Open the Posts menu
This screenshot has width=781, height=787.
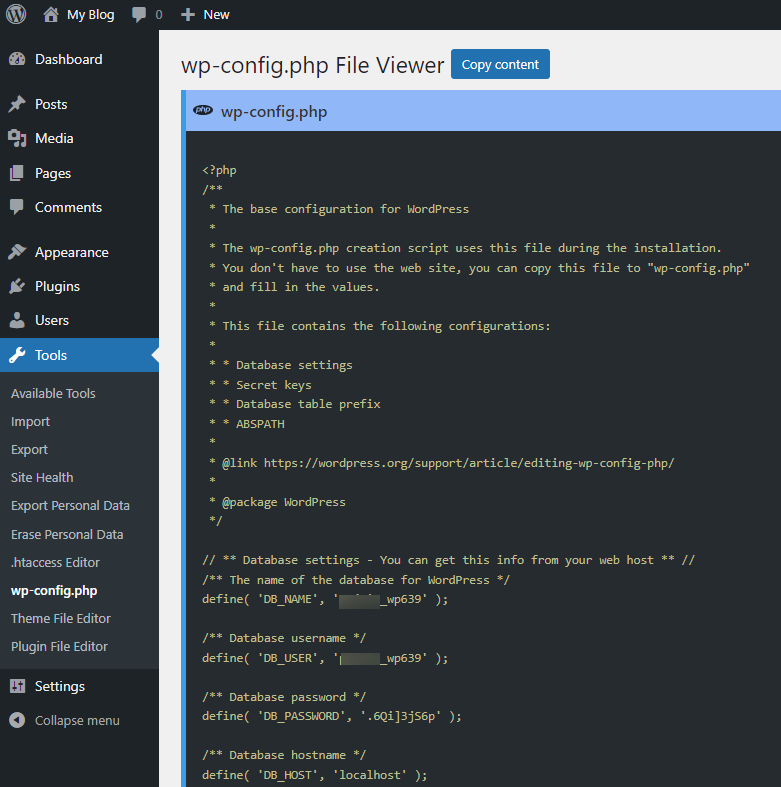pos(51,104)
